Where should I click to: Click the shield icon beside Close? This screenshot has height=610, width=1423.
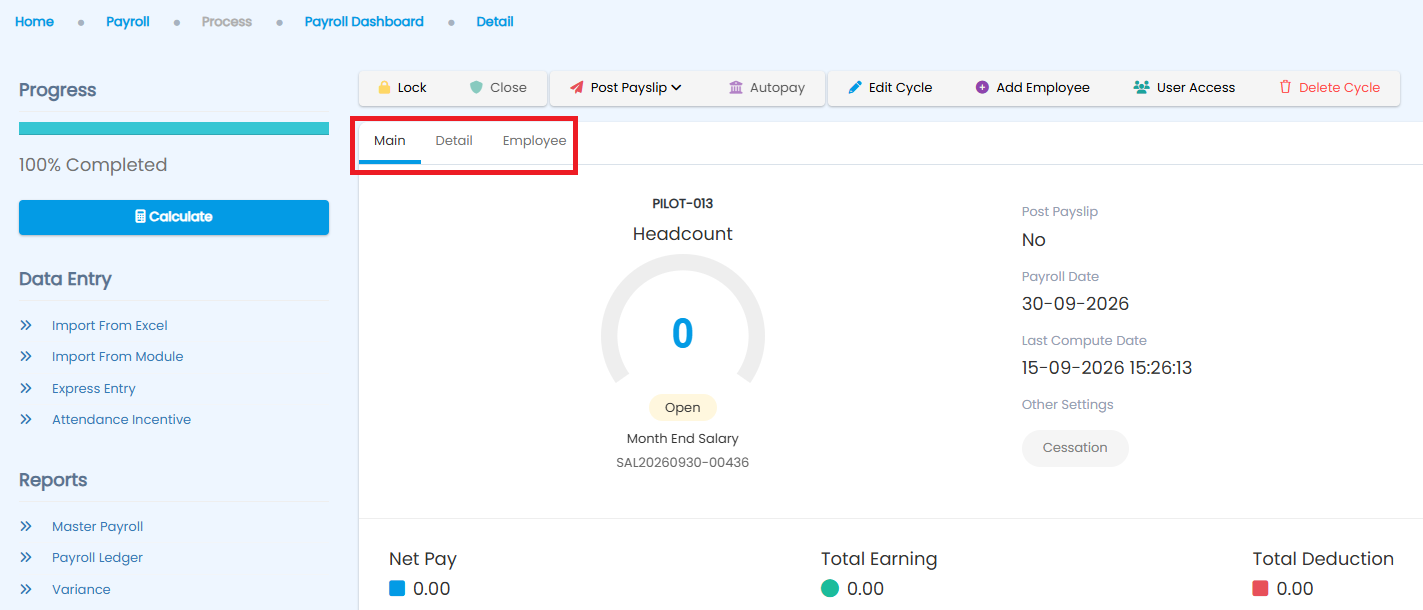pyautogui.click(x=476, y=88)
